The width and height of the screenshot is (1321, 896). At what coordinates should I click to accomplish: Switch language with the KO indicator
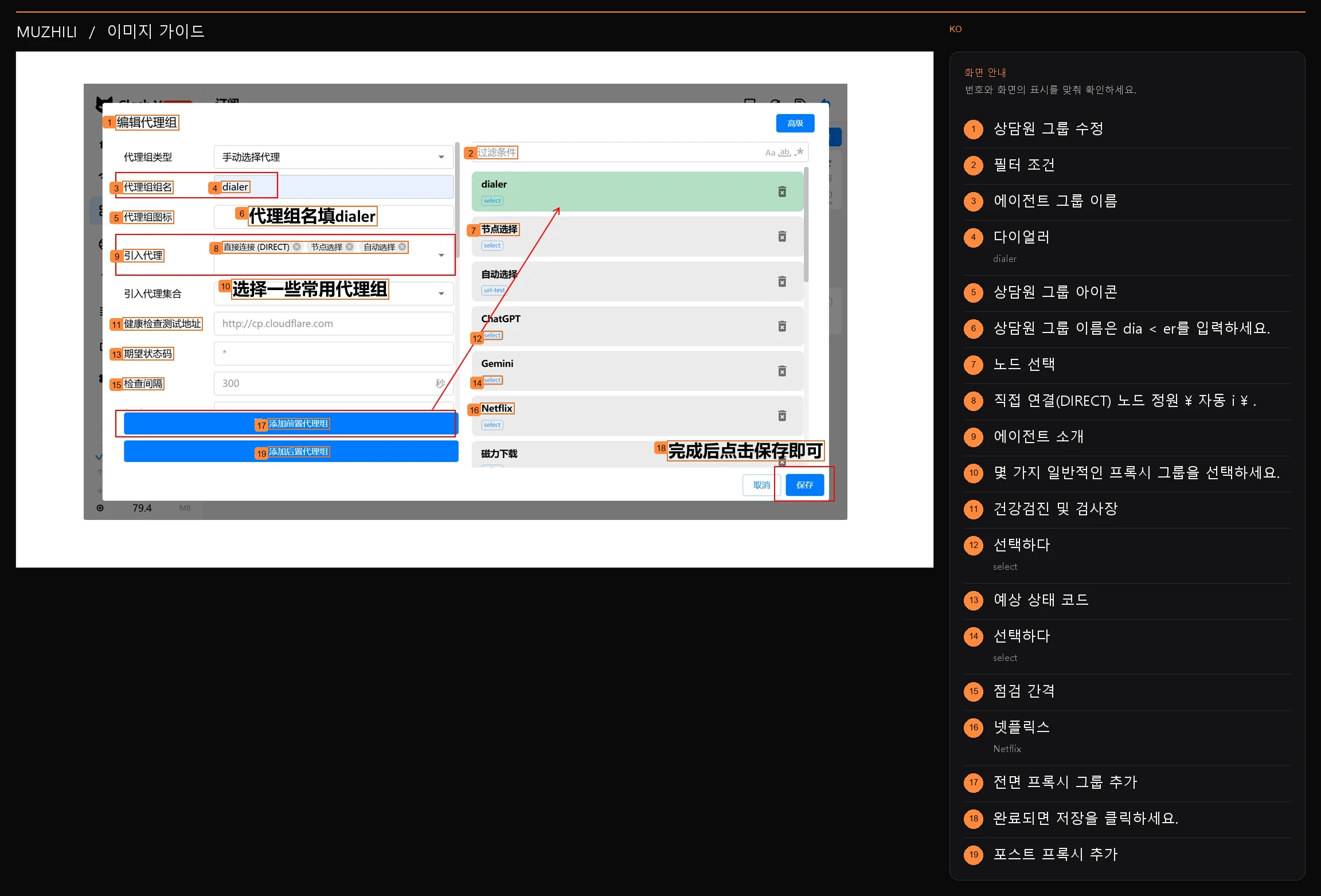coord(955,29)
